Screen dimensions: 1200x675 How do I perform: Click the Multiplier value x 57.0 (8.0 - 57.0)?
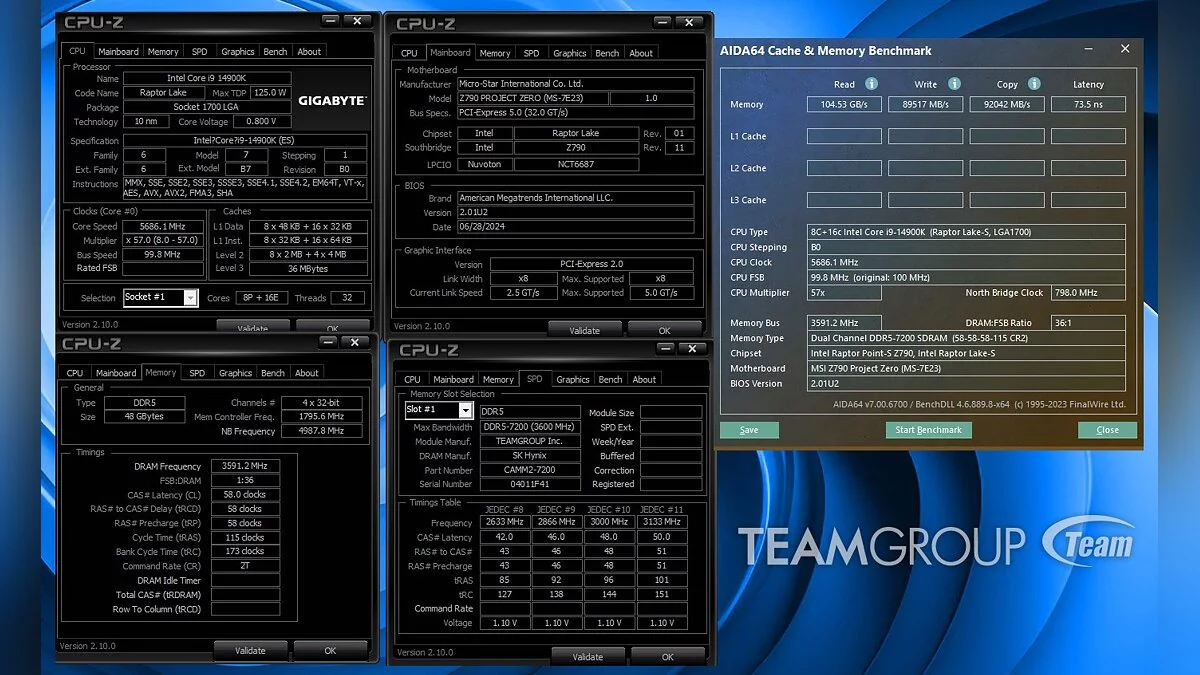coord(164,241)
